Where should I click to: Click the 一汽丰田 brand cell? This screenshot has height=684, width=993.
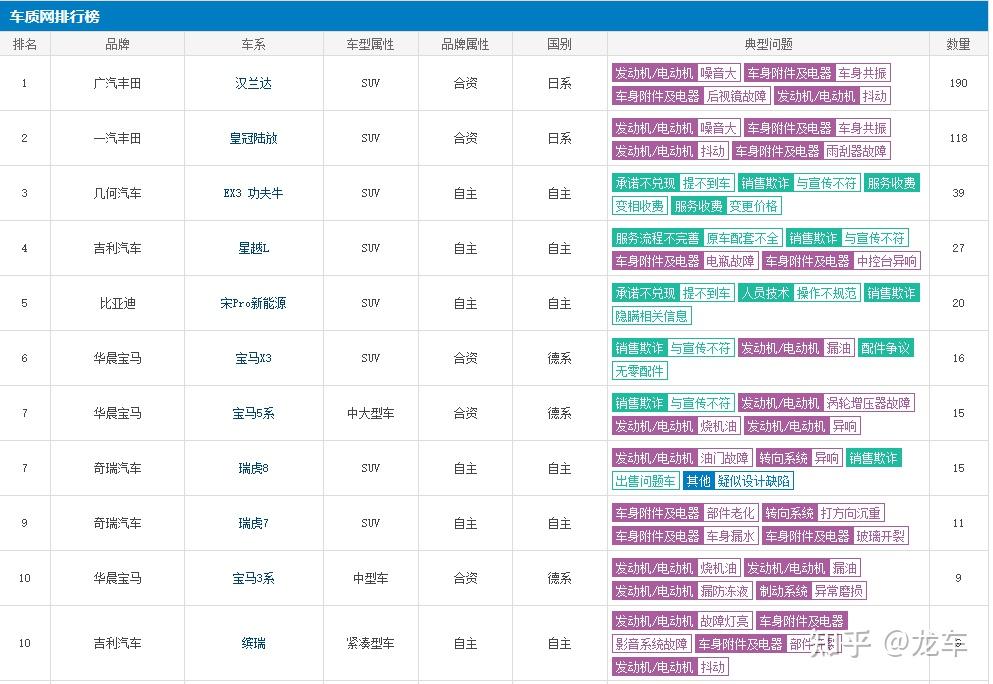tap(117, 138)
